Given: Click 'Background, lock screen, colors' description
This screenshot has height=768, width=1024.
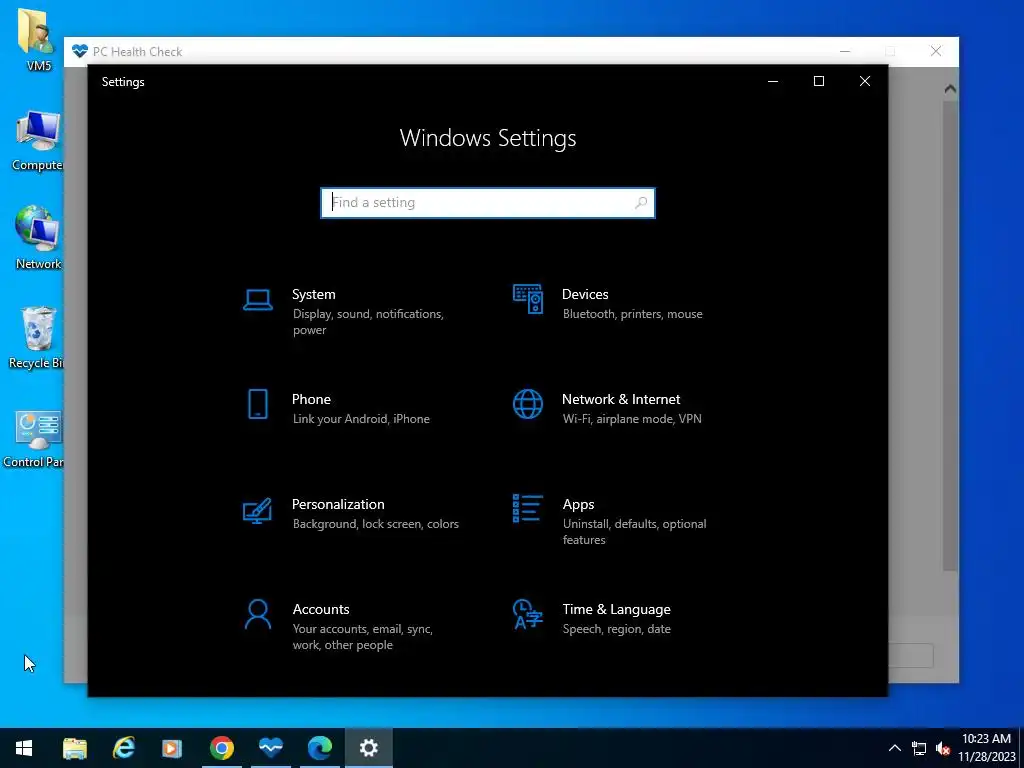Looking at the screenshot, I should pos(376,524).
